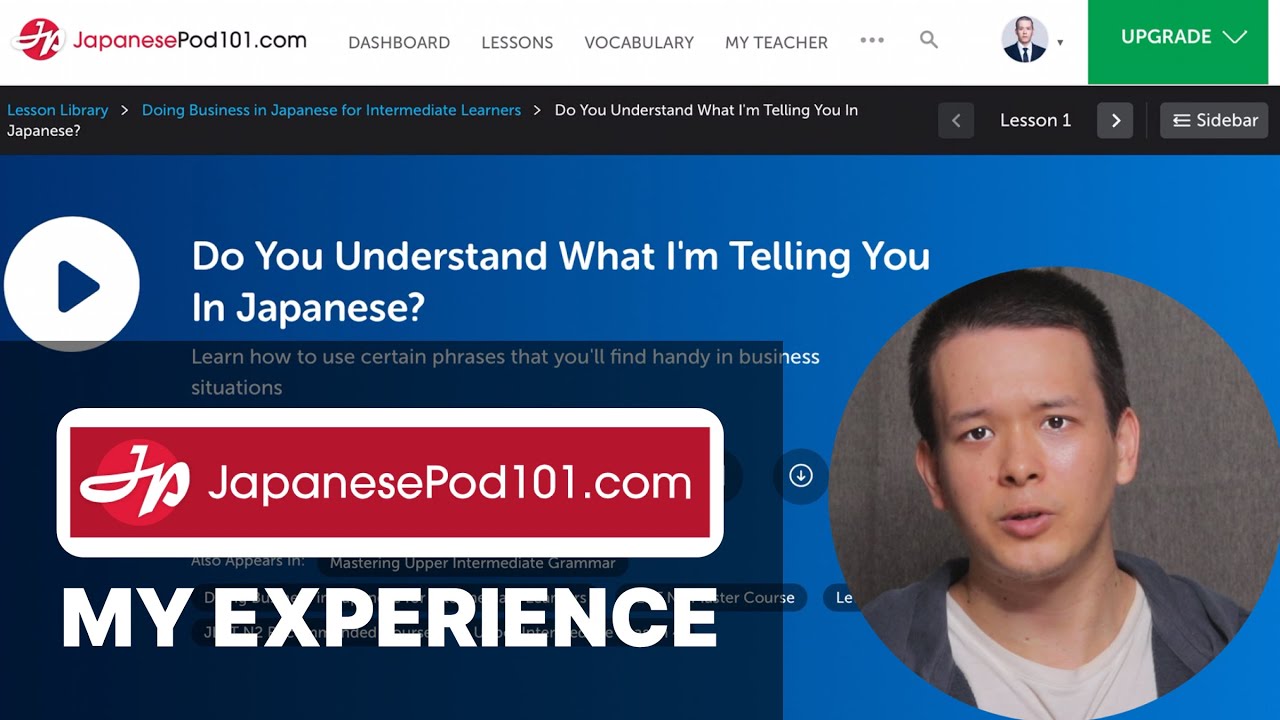The width and height of the screenshot is (1280, 720).
Task: Go to the next lesson arrow
Action: click(1115, 120)
